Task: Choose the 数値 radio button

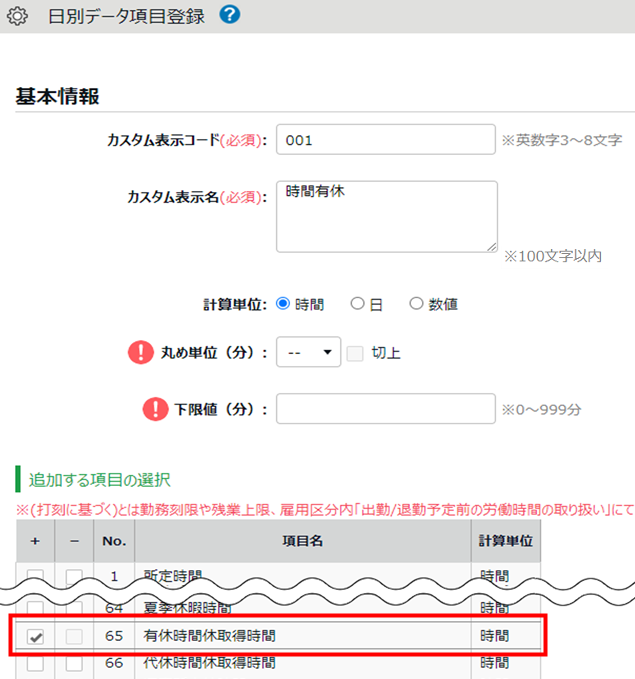Action: tap(416, 305)
